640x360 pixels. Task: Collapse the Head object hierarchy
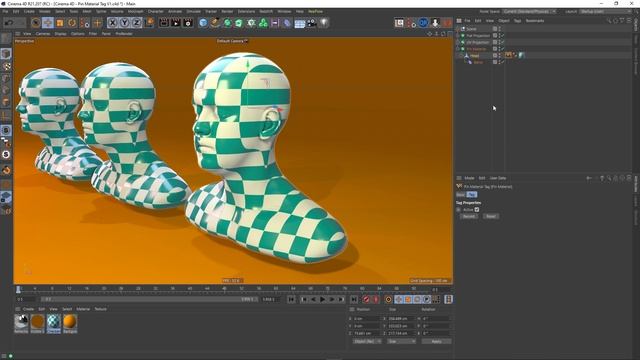point(460,56)
